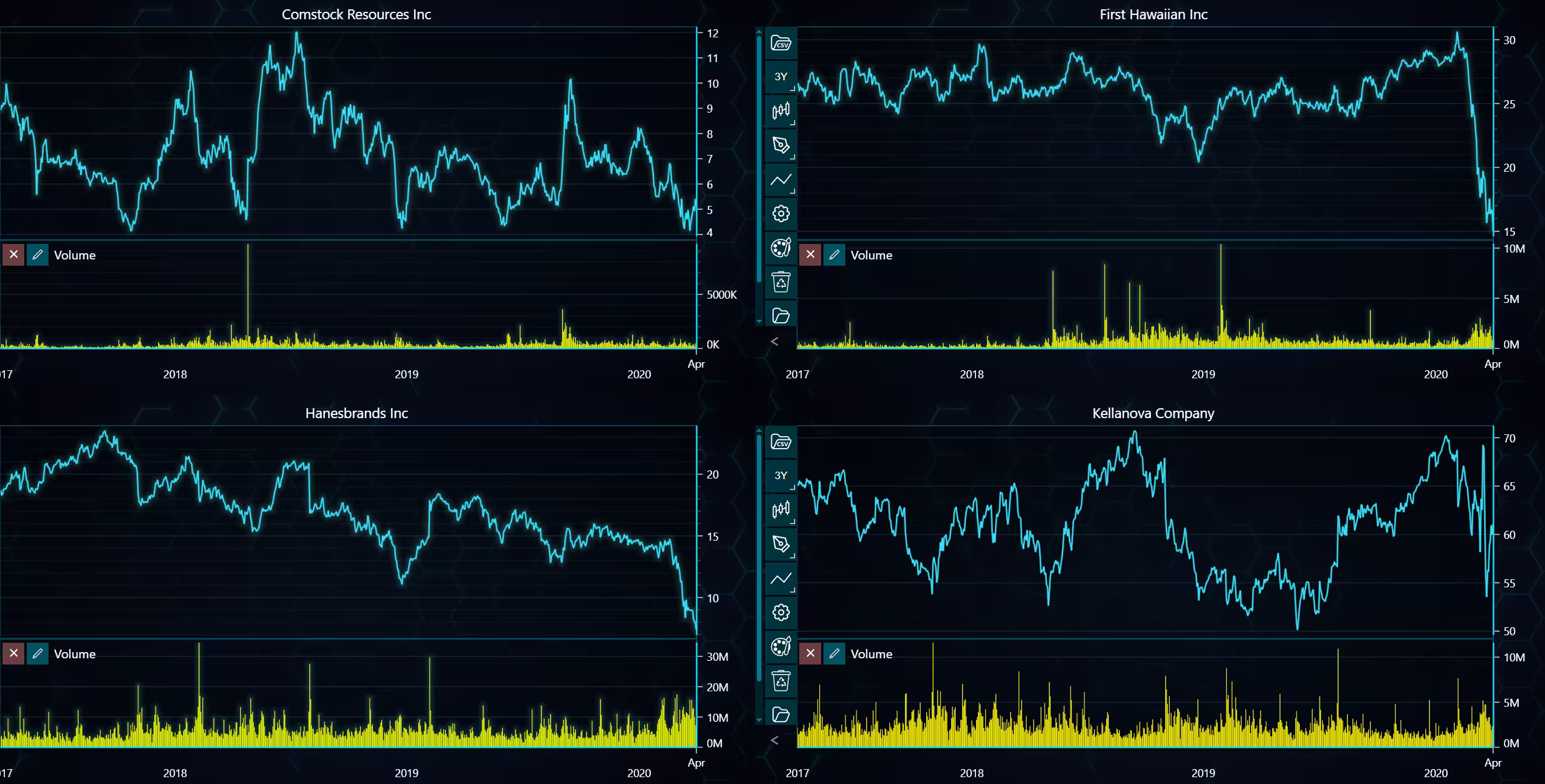Open CSV file in First Hawaiian toolbar

pyautogui.click(x=781, y=43)
